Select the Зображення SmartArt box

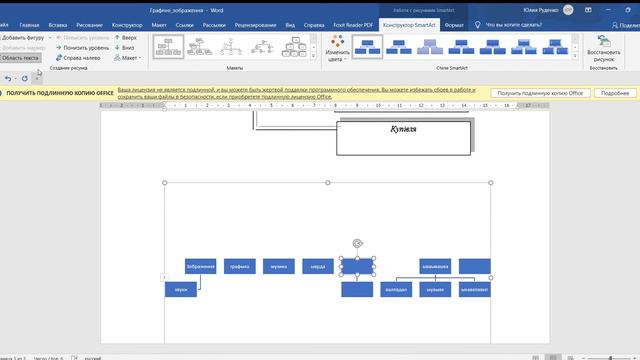pyautogui.click(x=200, y=267)
